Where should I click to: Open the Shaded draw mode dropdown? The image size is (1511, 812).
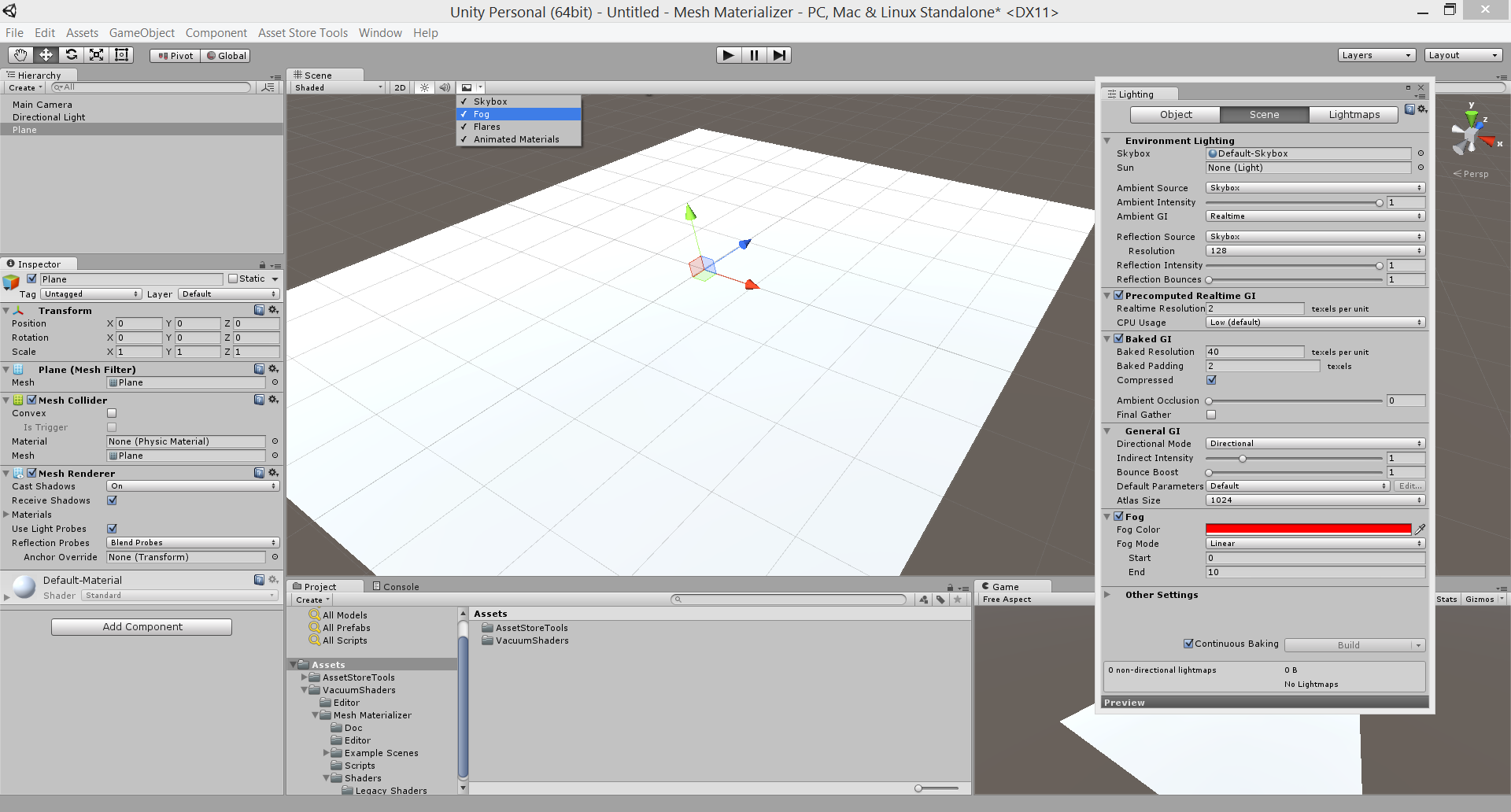click(x=337, y=87)
